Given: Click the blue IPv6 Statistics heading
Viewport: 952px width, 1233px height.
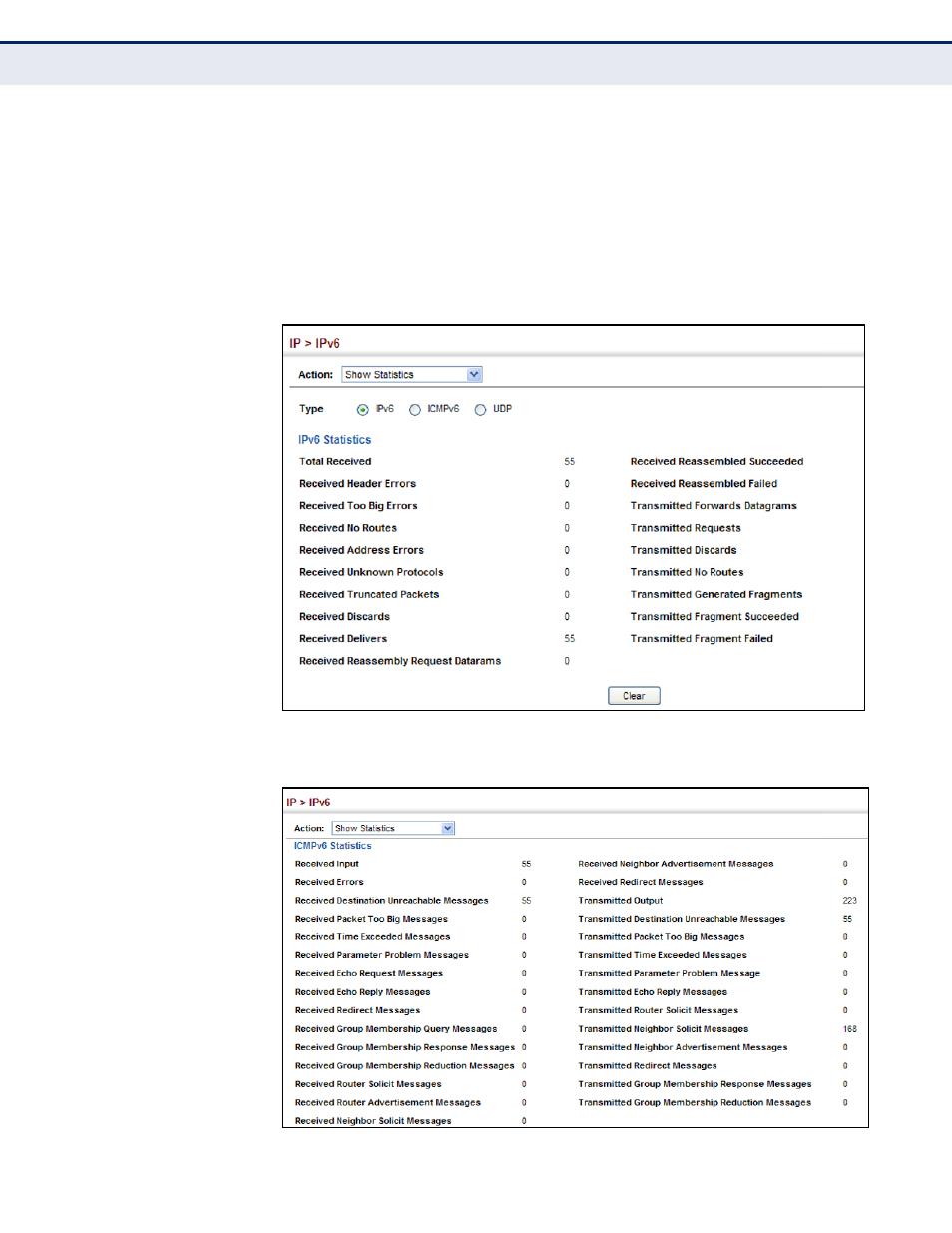Looking at the screenshot, I should [334, 440].
